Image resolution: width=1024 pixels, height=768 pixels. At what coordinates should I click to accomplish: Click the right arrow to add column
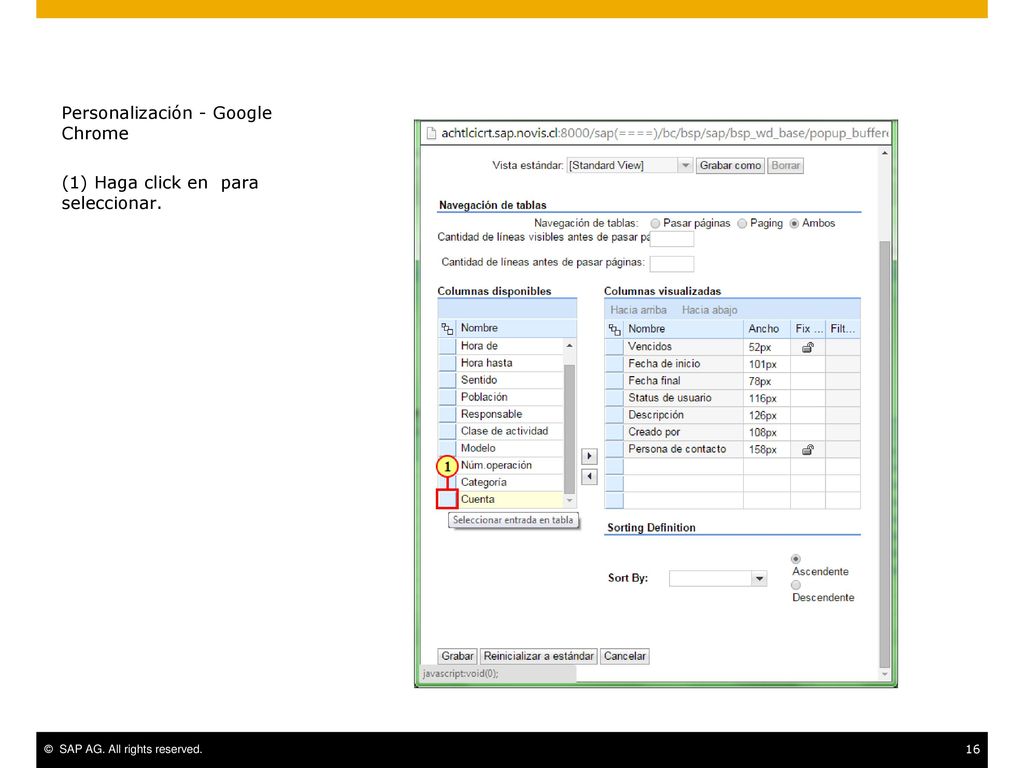tap(589, 456)
